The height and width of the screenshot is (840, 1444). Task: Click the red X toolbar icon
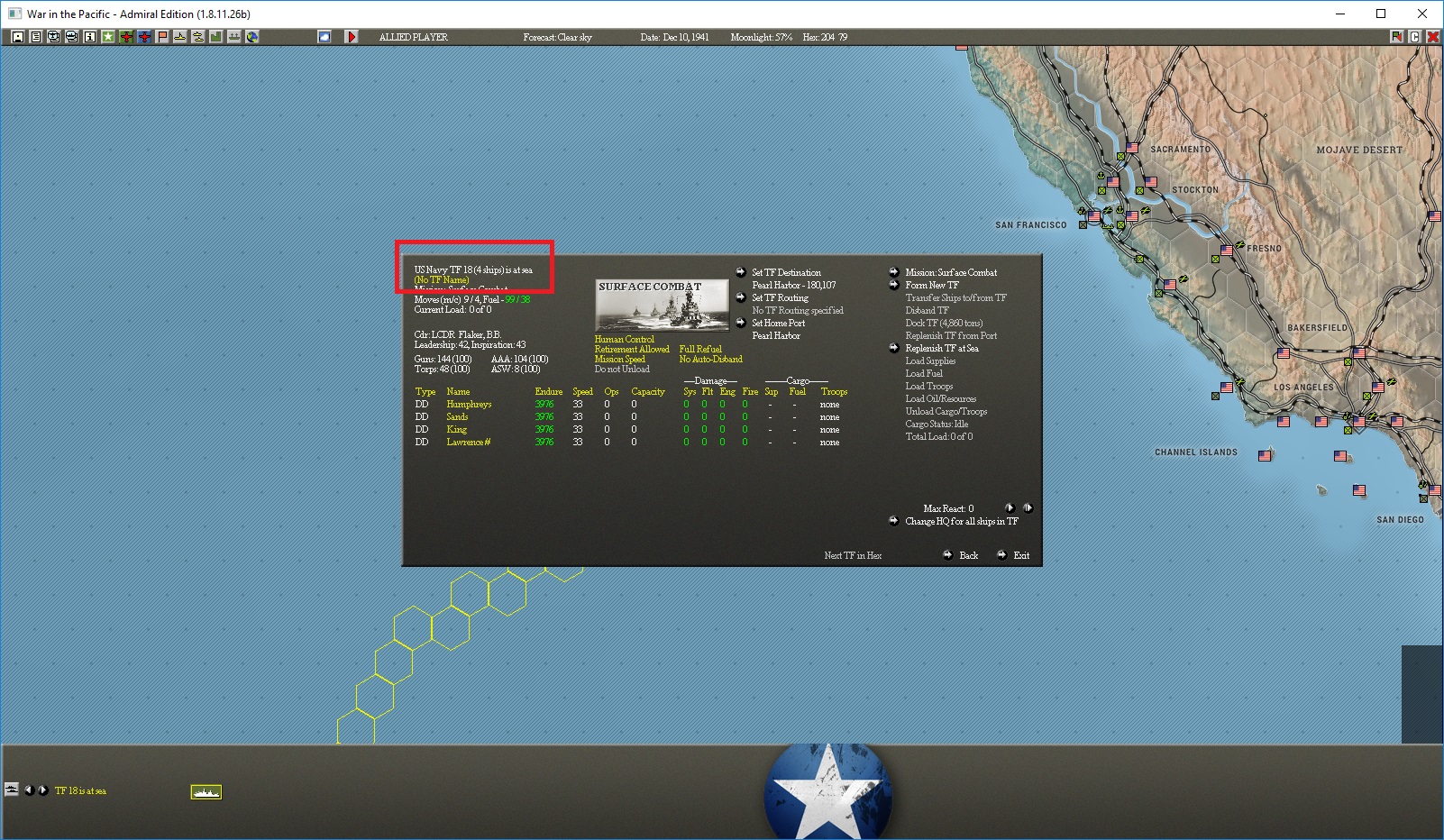[x=1432, y=37]
